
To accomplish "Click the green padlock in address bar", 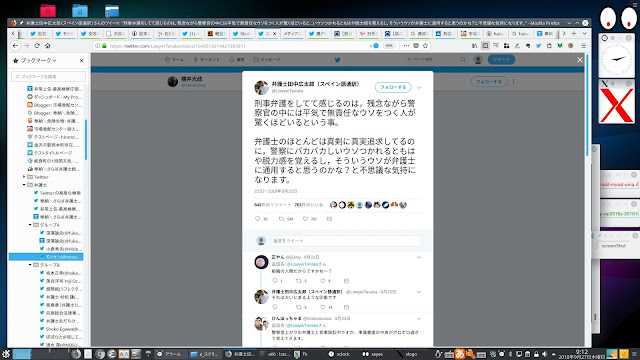I will pyautogui.click(x=104, y=46).
